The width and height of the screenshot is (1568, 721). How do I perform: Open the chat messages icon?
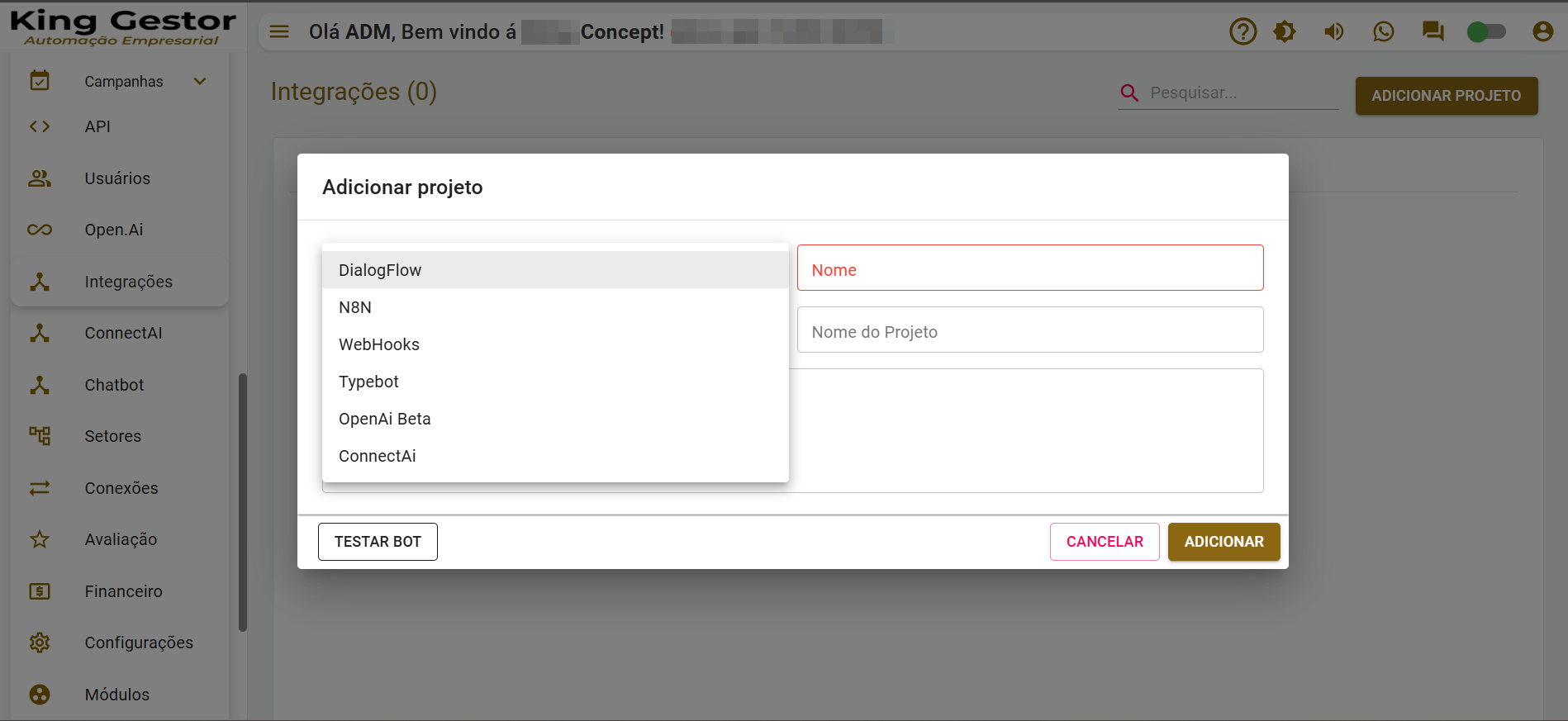(x=1433, y=32)
